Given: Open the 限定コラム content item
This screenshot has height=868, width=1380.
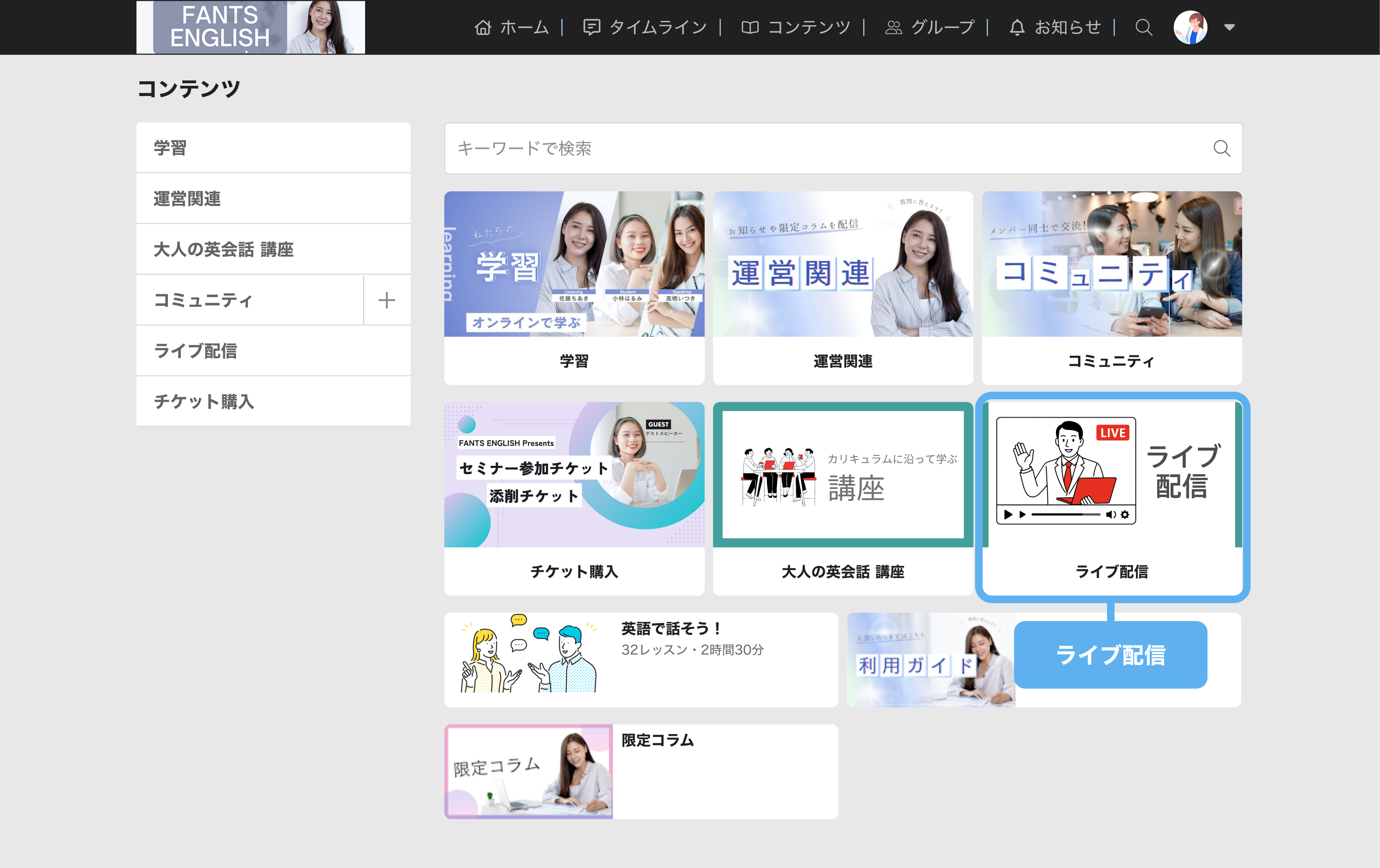Looking at the screenshot, I should (641, 771).
